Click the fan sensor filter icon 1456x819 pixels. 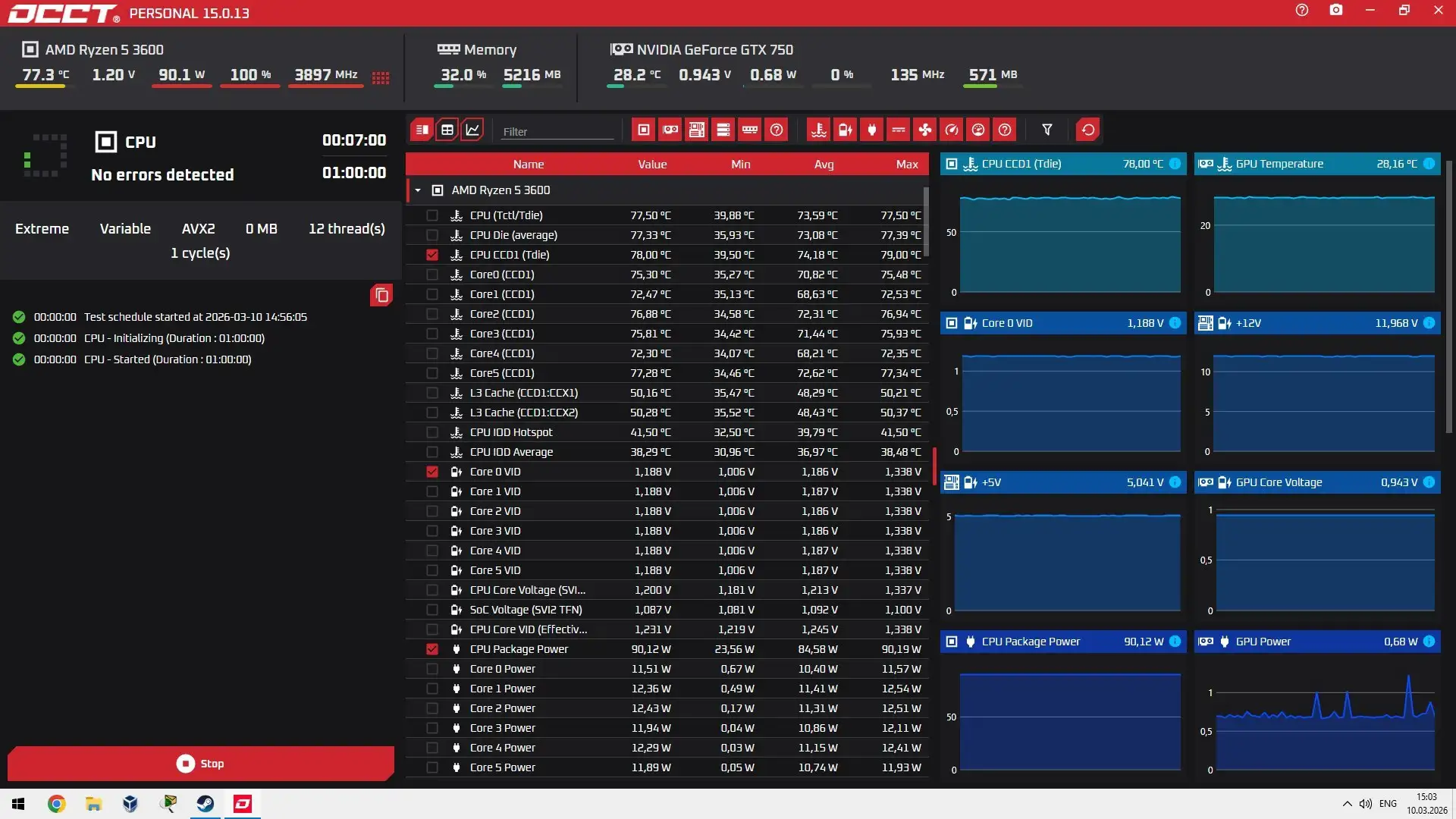925,130
